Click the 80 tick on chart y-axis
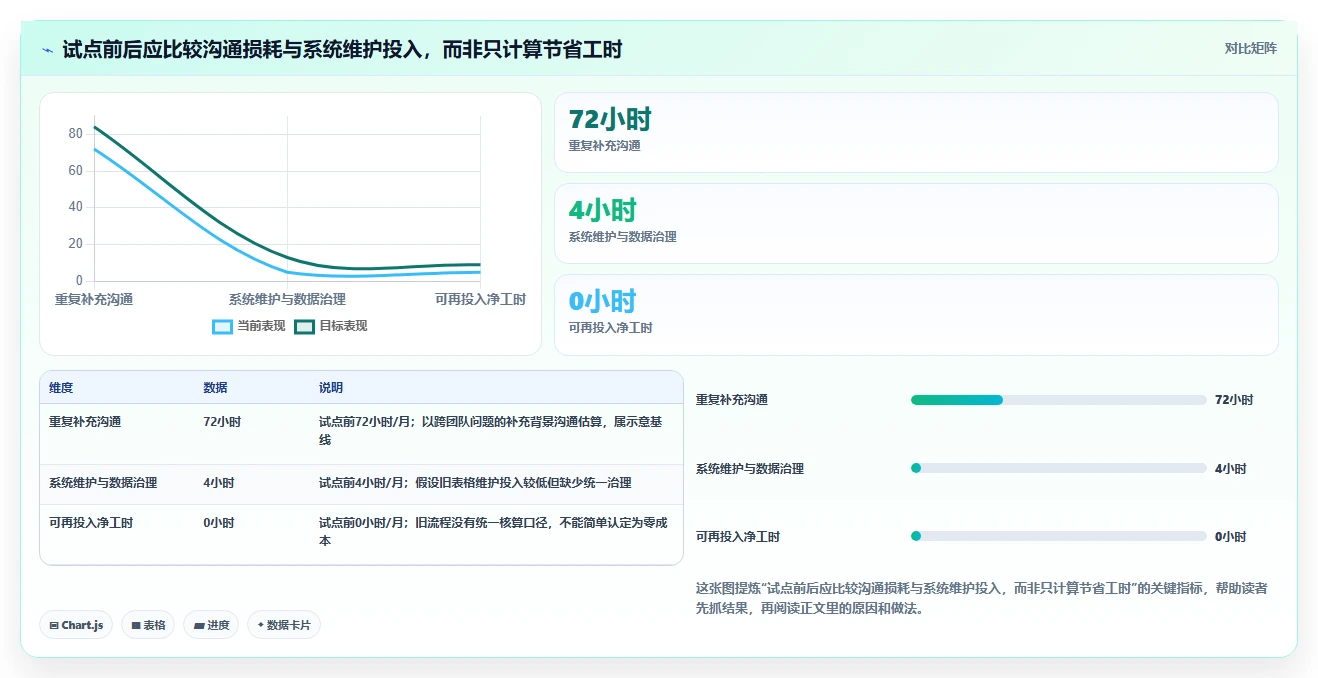This screenshot has width=1318, height=678. point(76,134)
